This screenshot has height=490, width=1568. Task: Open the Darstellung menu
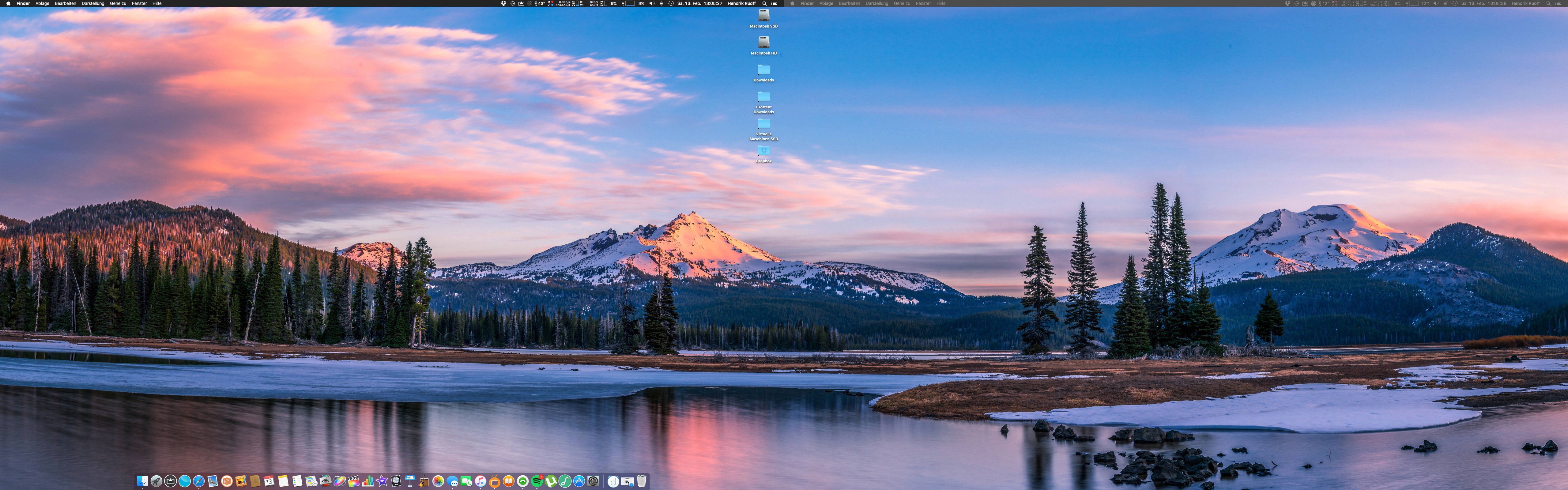point(93,4)
